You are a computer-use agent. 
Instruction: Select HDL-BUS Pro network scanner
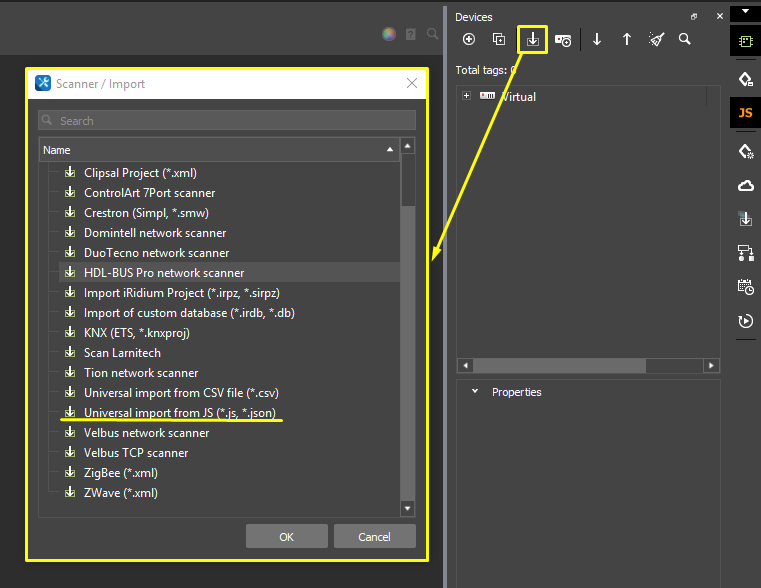(164, 273)
